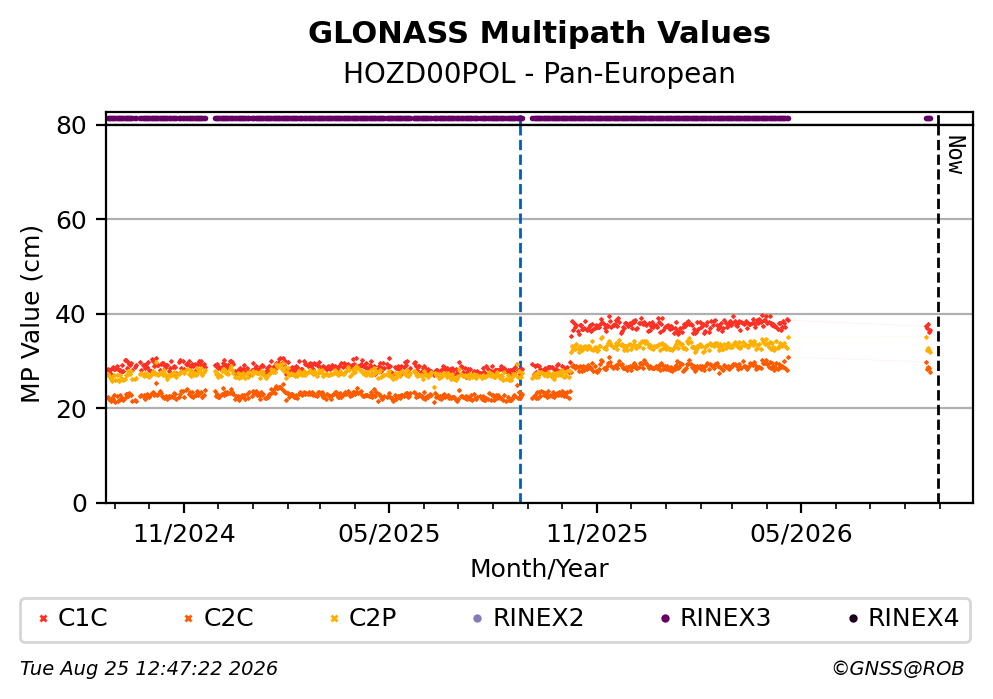Click the ©GNSS@ROB credit text

pyautogui.click(x=898, y=669)
